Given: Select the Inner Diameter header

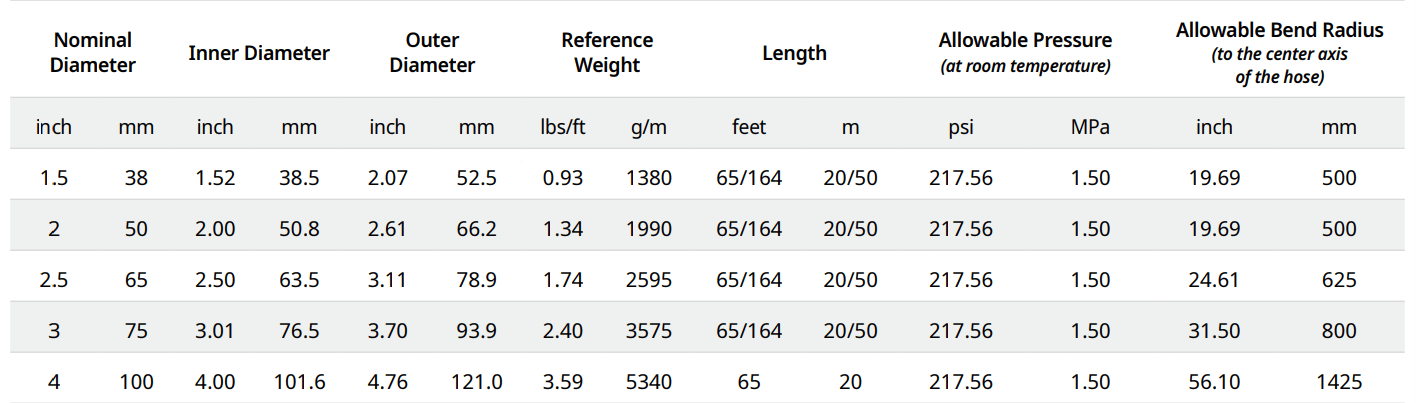Looking at the screenshot, I should [x=259, y=53].
